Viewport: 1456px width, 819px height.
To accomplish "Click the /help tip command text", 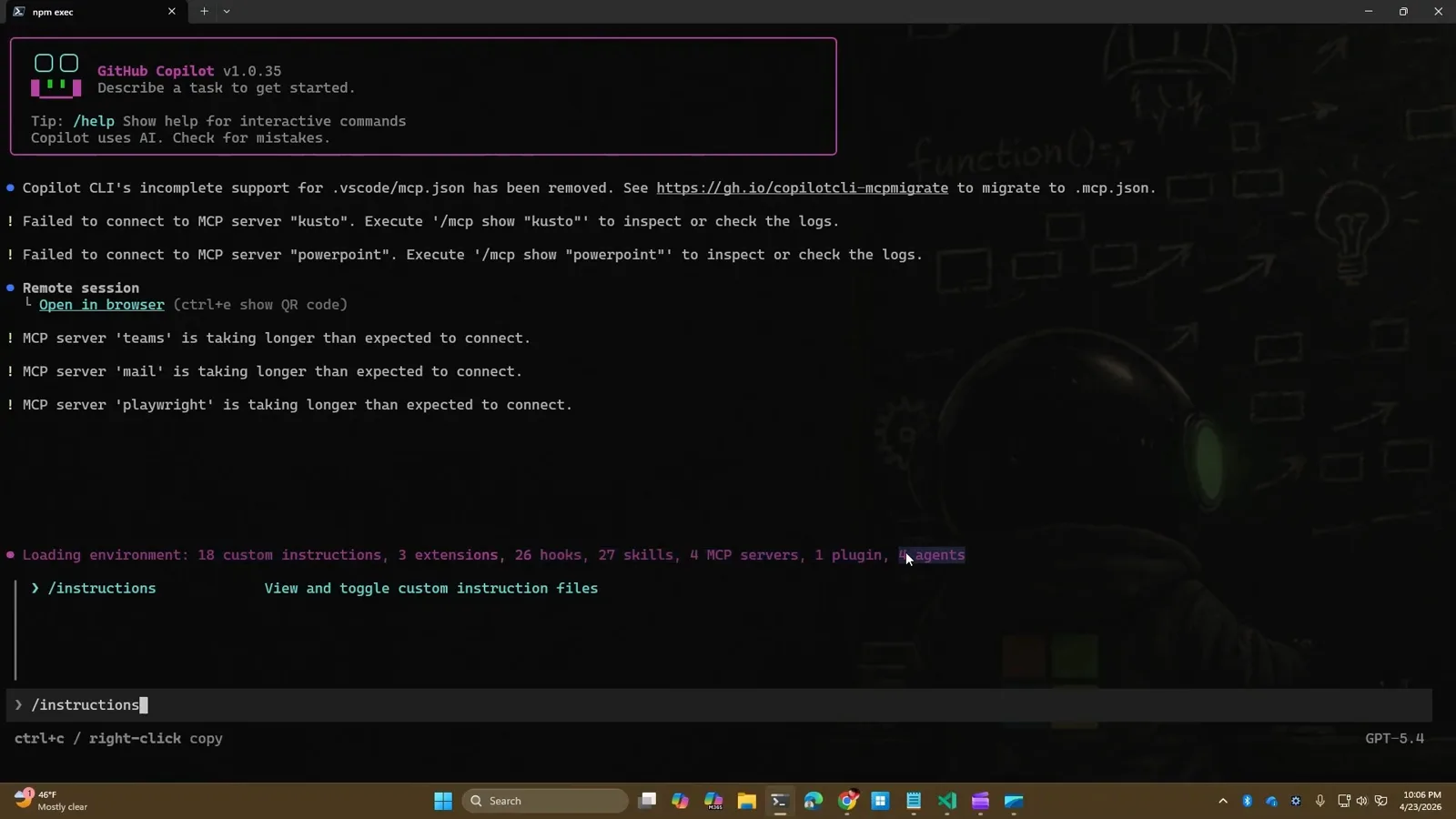I will click(x=94, y=121).
